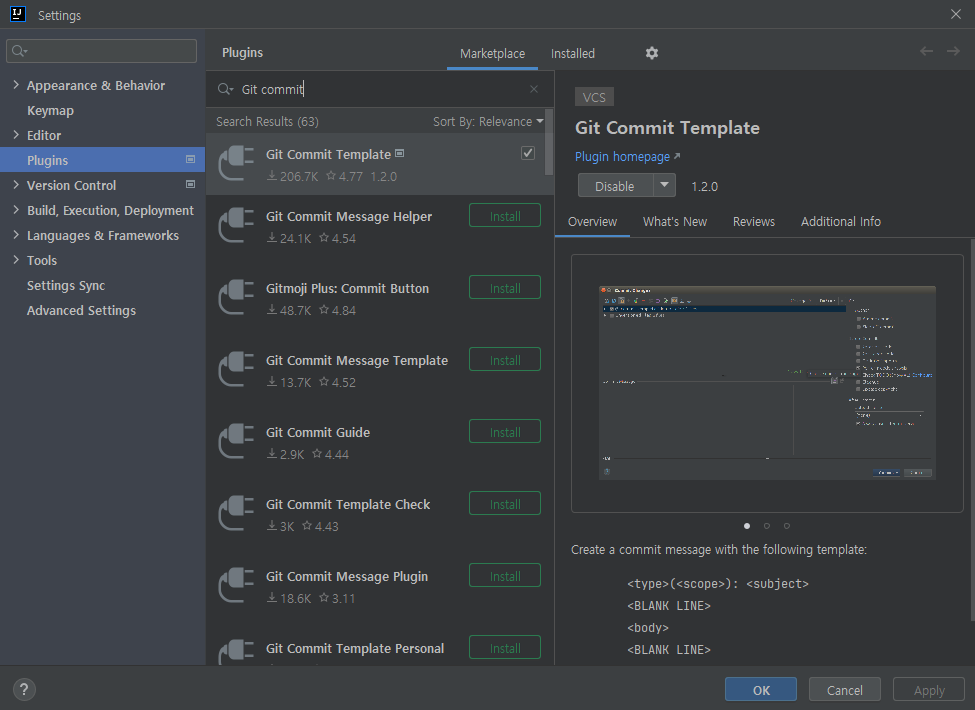The image size is (975, 710).
Task: Click the Git Commit Message Template plugin icon
Action: (x=236, y=370)
